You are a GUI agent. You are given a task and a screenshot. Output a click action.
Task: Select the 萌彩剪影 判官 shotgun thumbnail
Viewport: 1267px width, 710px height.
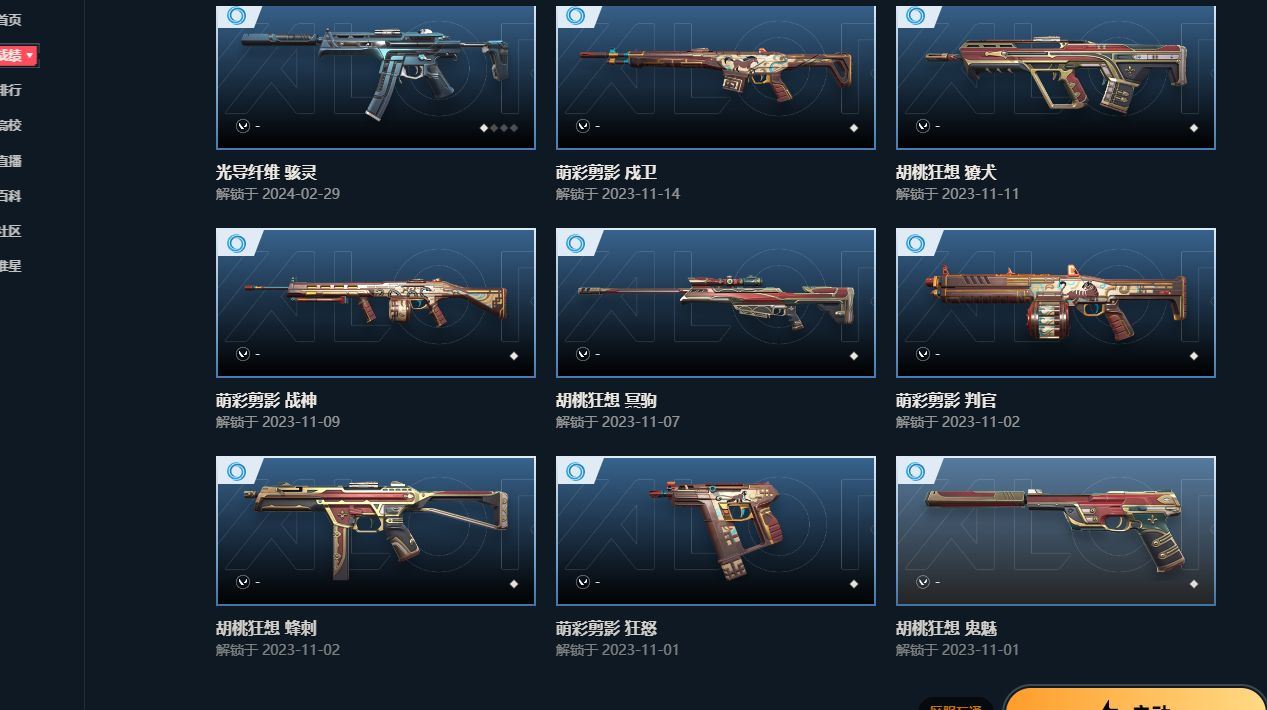(1056, 303)
